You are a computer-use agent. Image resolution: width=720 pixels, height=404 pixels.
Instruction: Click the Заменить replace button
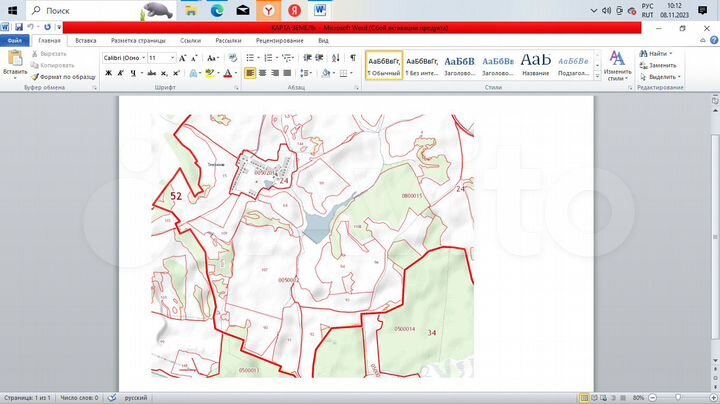click(658, 65)
